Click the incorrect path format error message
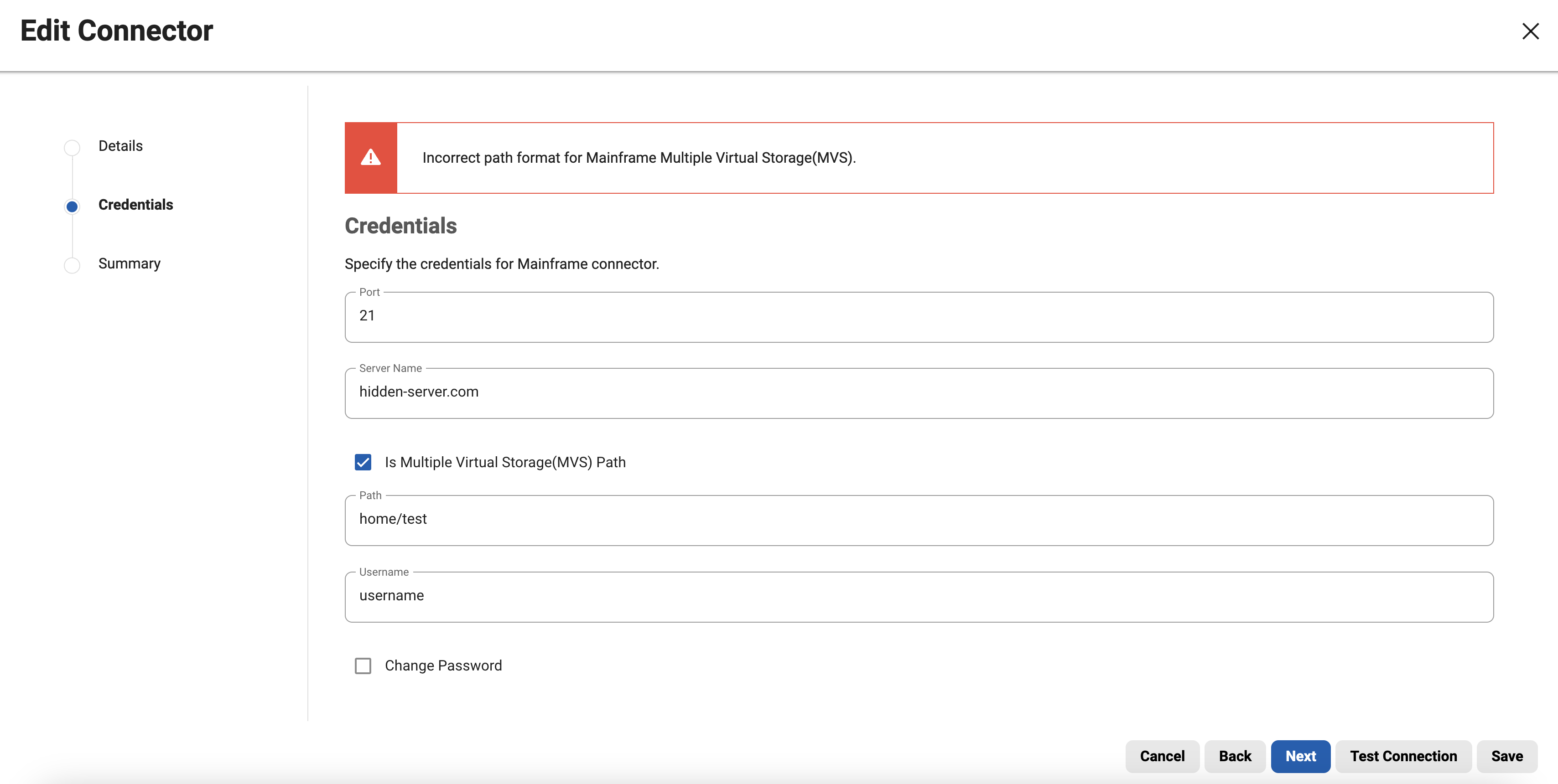The height and width of the screenshot is (784, 1558). click(x=639, y=158)
